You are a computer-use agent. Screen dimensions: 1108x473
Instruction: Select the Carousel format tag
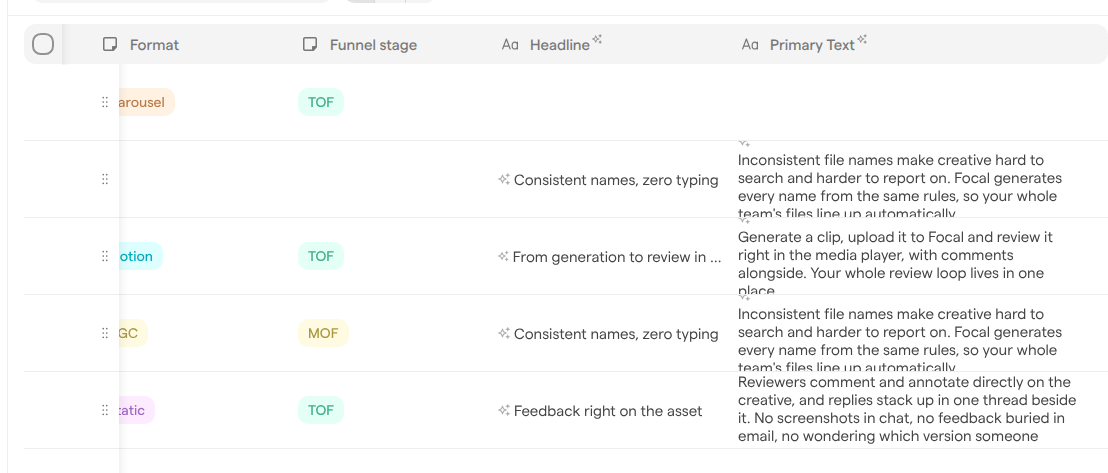[x=146, y=103]
